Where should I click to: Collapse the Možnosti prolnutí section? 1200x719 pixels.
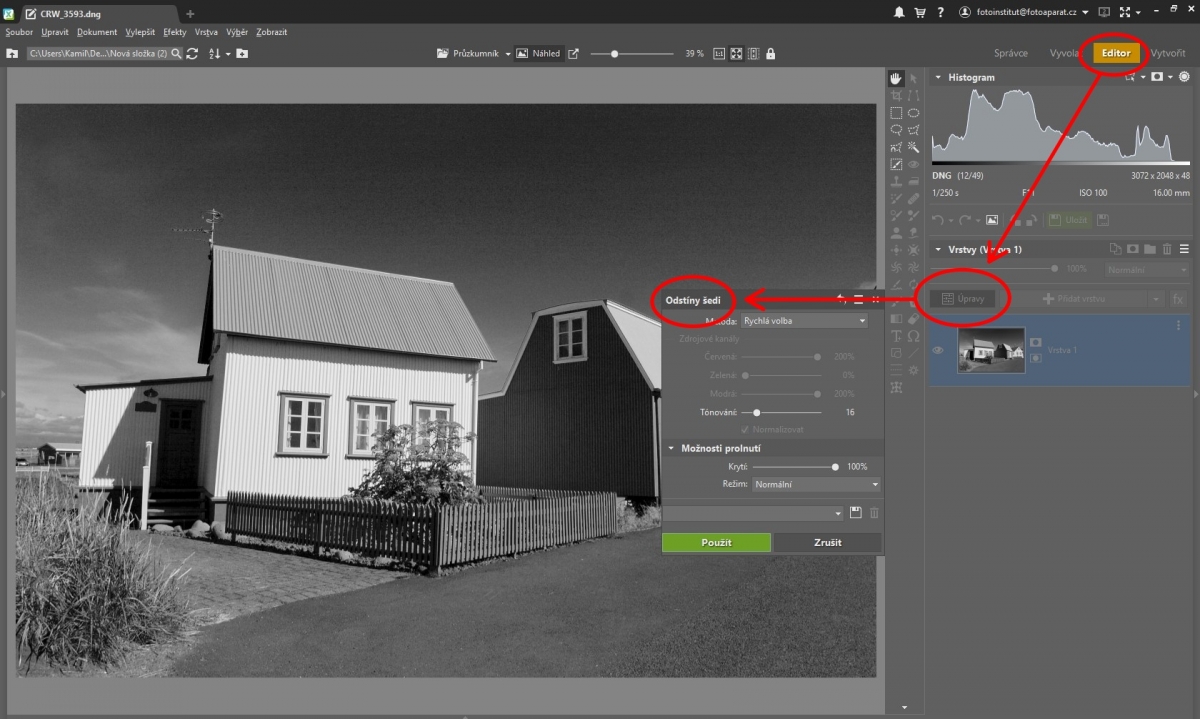click(672, 448)
